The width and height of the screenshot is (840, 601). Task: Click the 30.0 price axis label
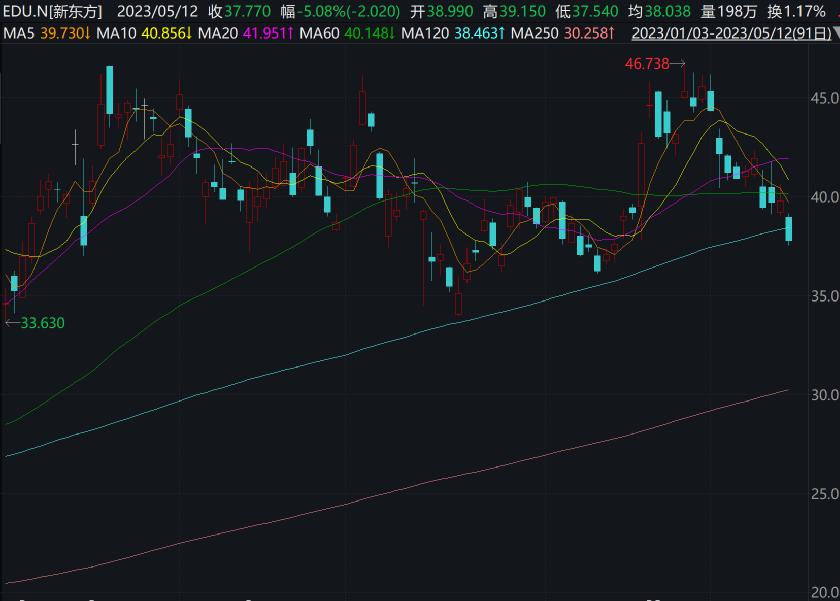[825, 395]
